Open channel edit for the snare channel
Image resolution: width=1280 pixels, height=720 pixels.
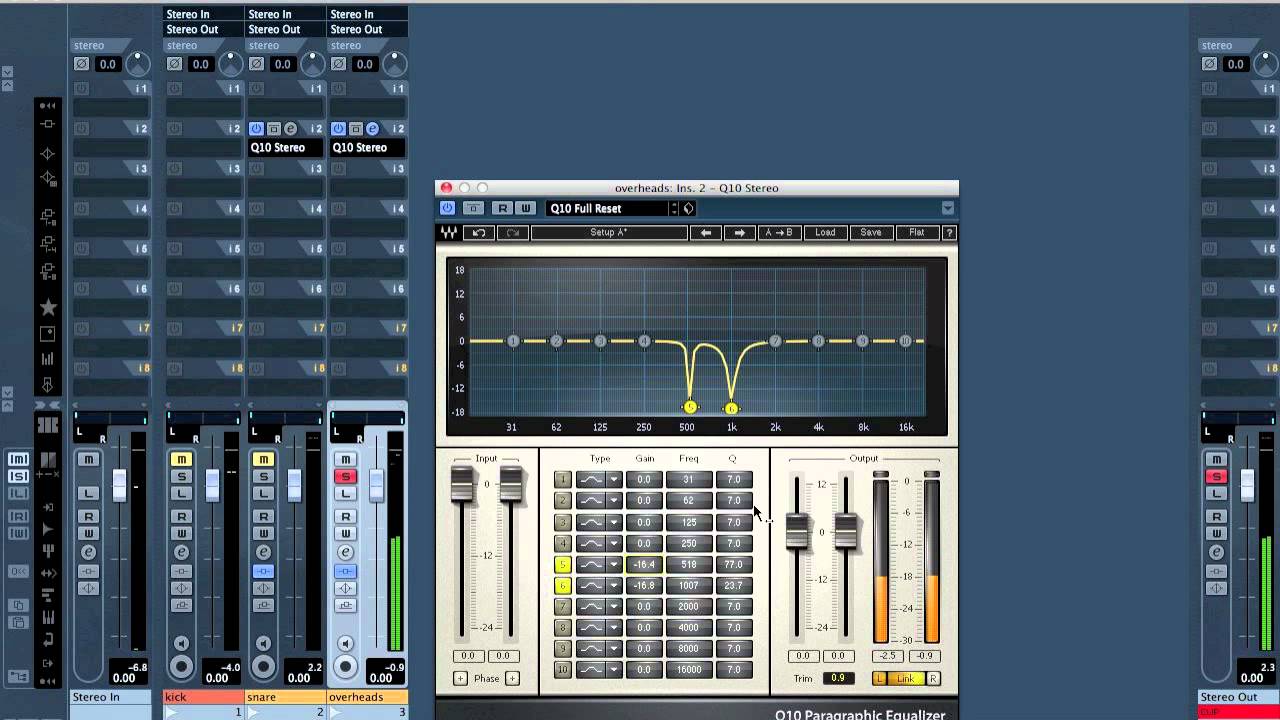pyautogui.click(x=263, y=552)
